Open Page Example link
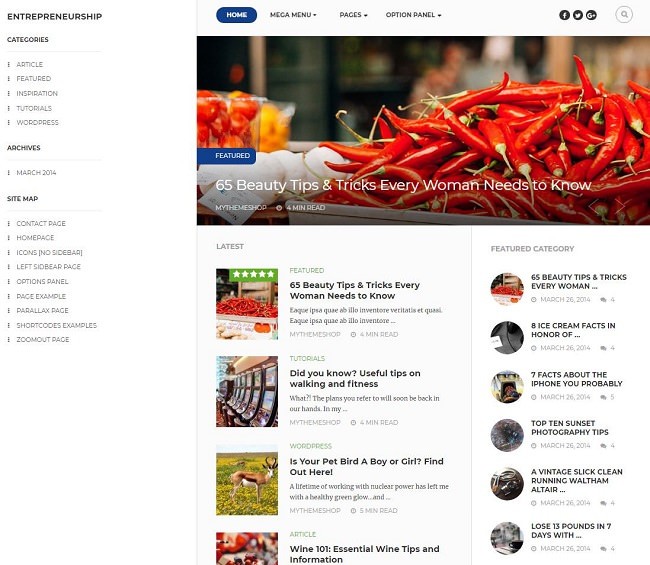The width and height of the screenshot is (650, 565). [x=41, y=296]
